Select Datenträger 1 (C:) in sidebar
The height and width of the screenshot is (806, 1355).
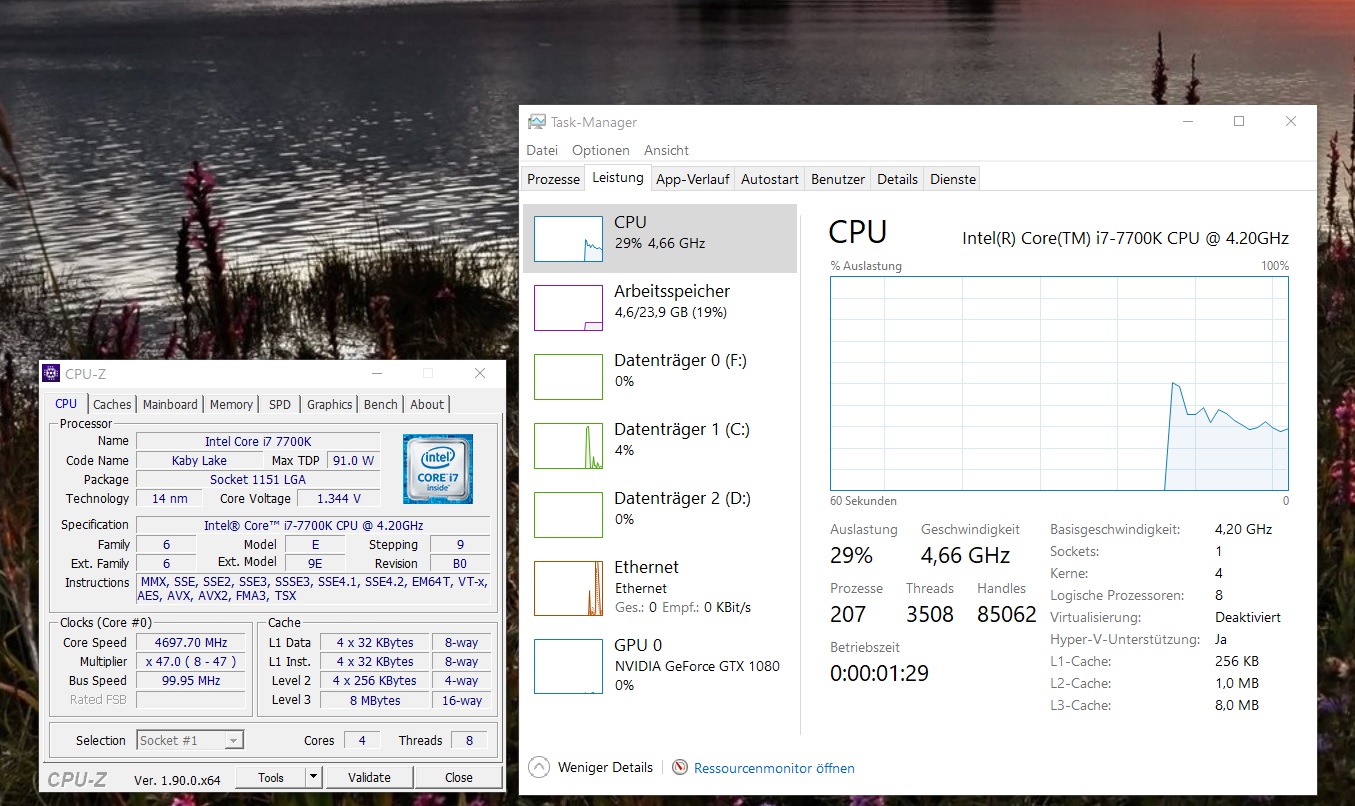coord(660,445)
